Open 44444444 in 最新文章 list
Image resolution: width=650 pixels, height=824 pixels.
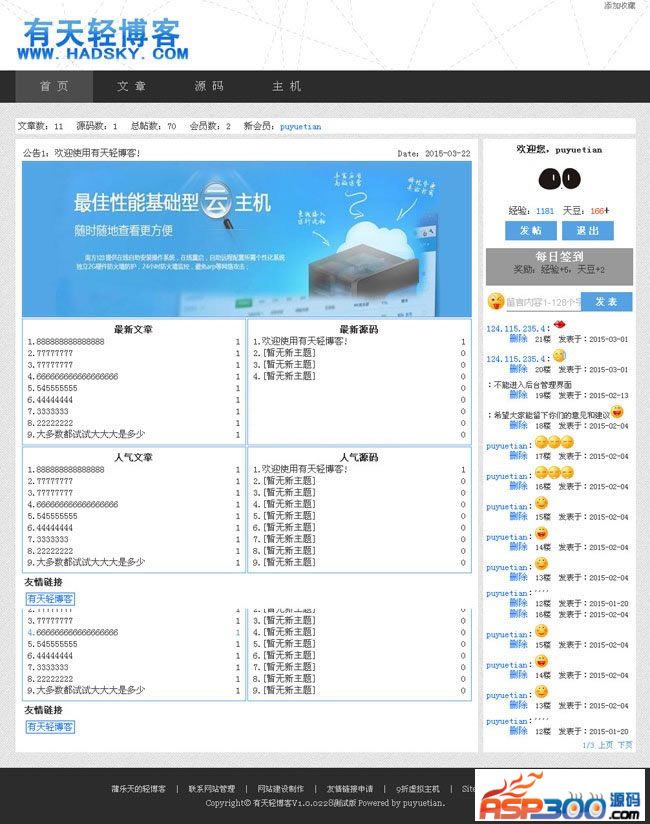(55, 400)
